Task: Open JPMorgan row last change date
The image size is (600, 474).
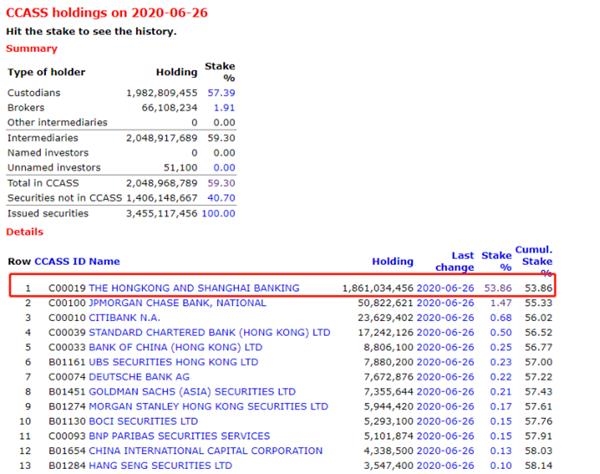Action: (445, 303)
